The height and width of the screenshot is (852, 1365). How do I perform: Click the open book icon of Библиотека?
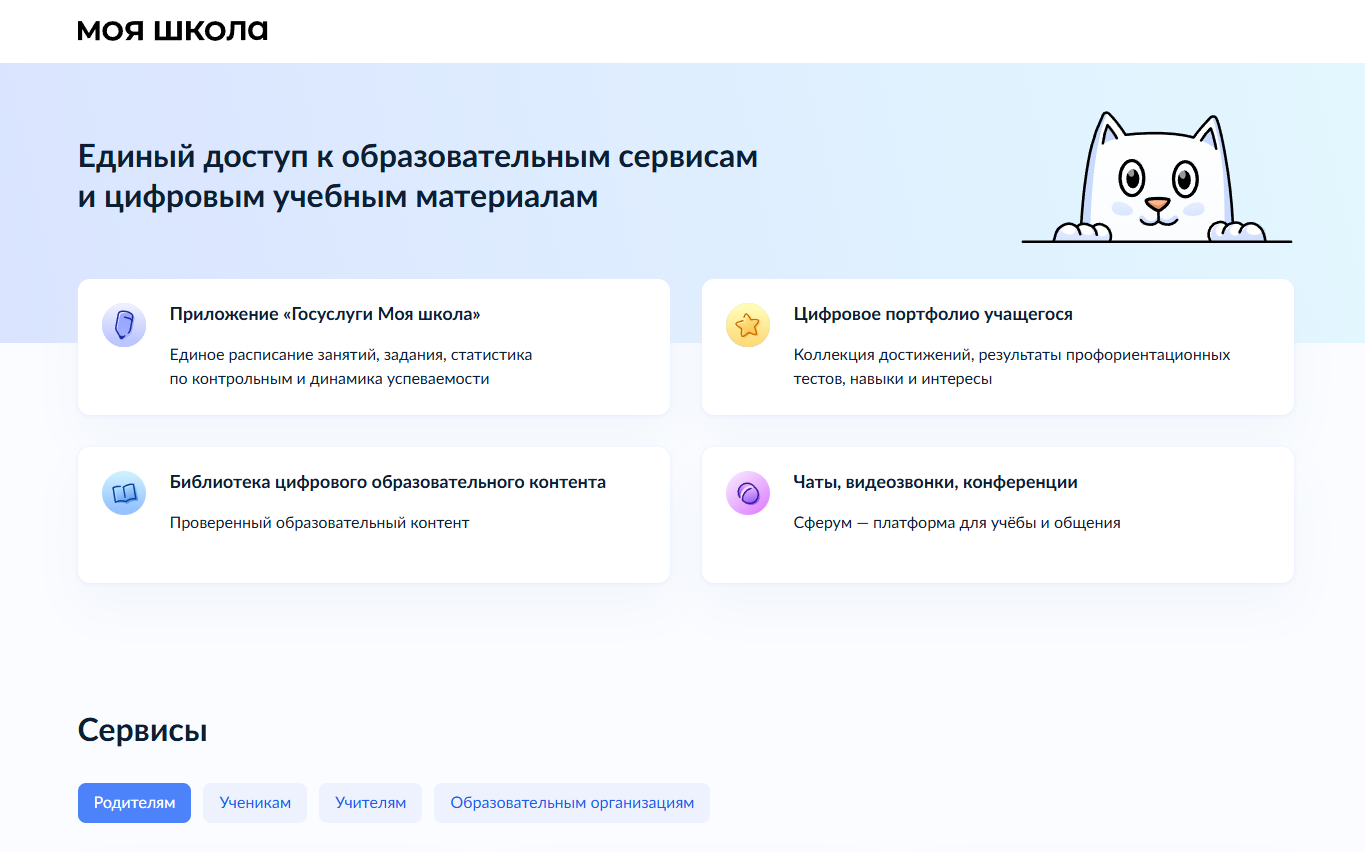pos(124,493)
